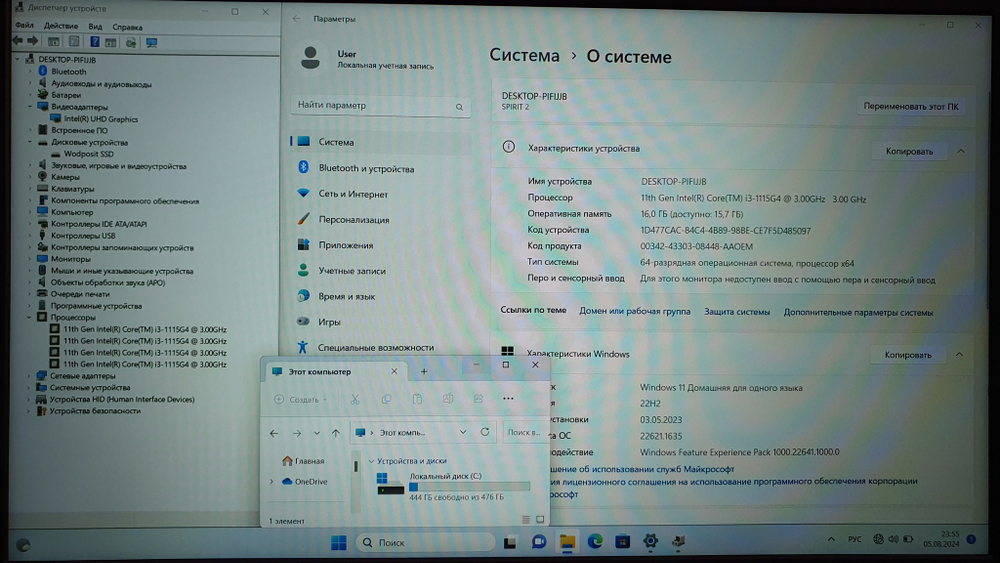
Task: Open the address bar history dropdown in Explorer
Action: [x=463, y=432]
